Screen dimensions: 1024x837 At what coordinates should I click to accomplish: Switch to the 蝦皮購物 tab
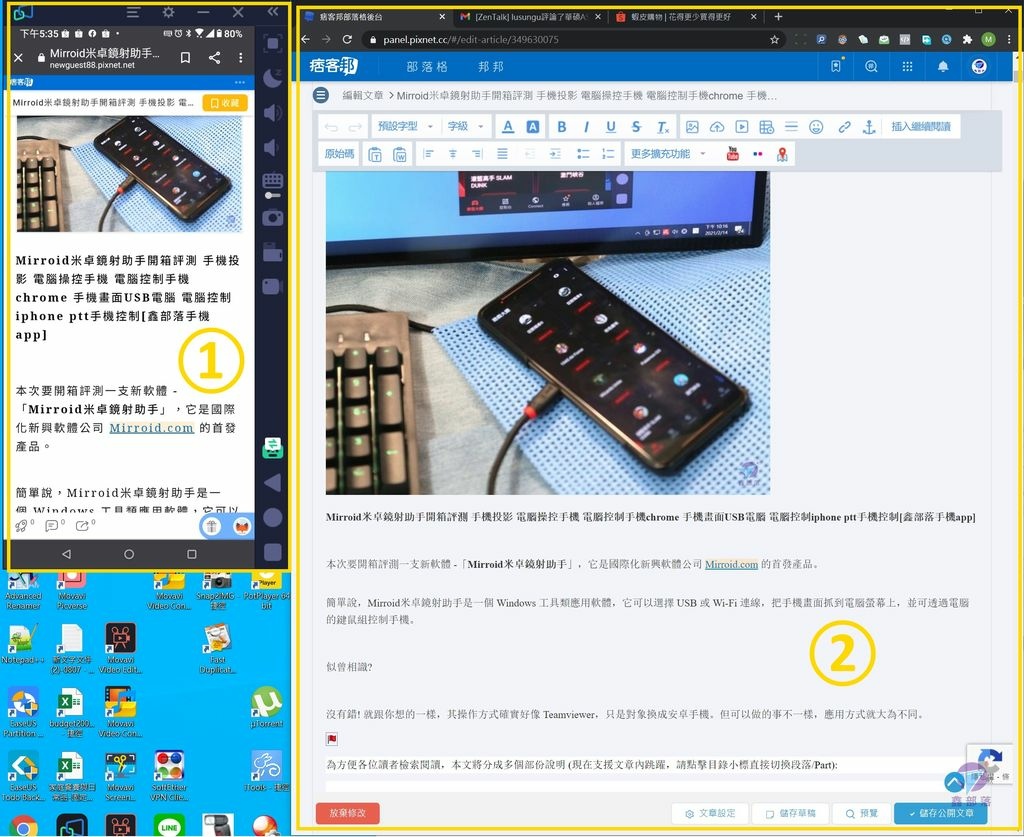[x=686, y=17]
